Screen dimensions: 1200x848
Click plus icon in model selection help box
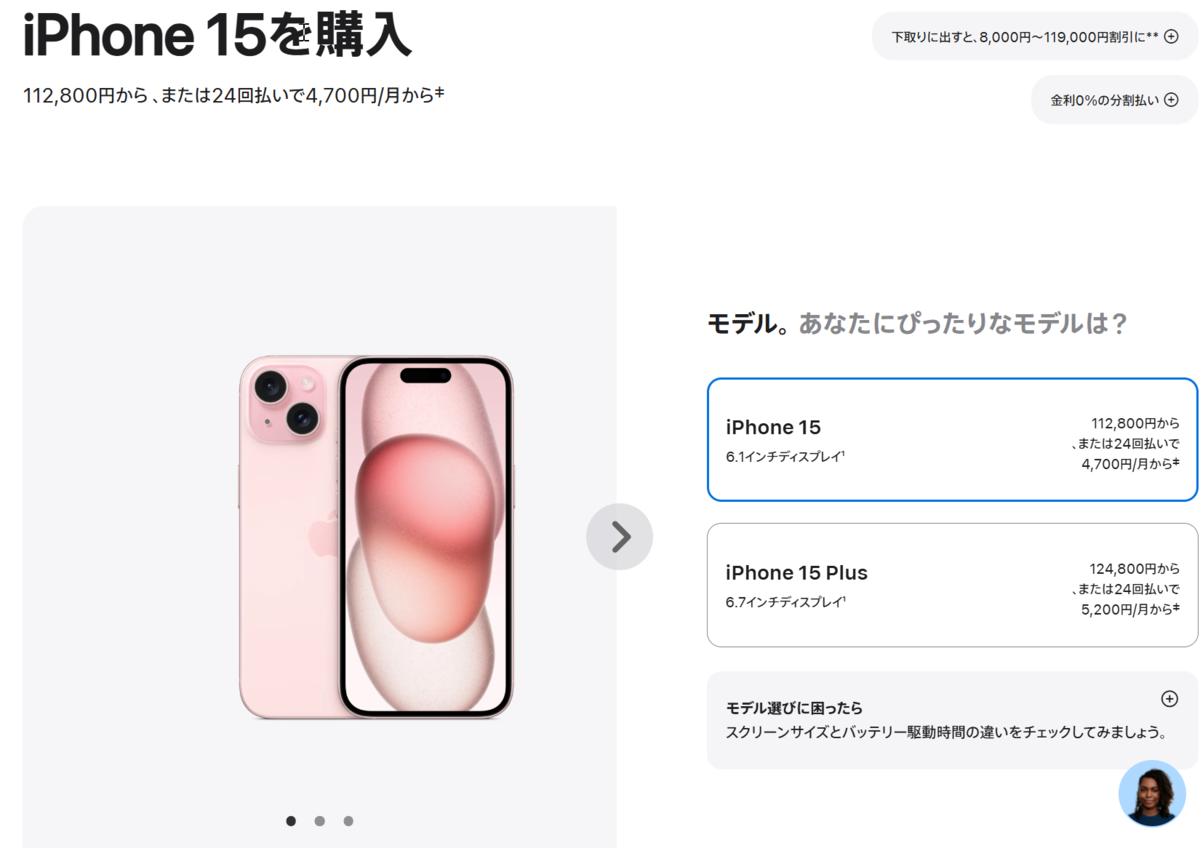(1169, 699)
